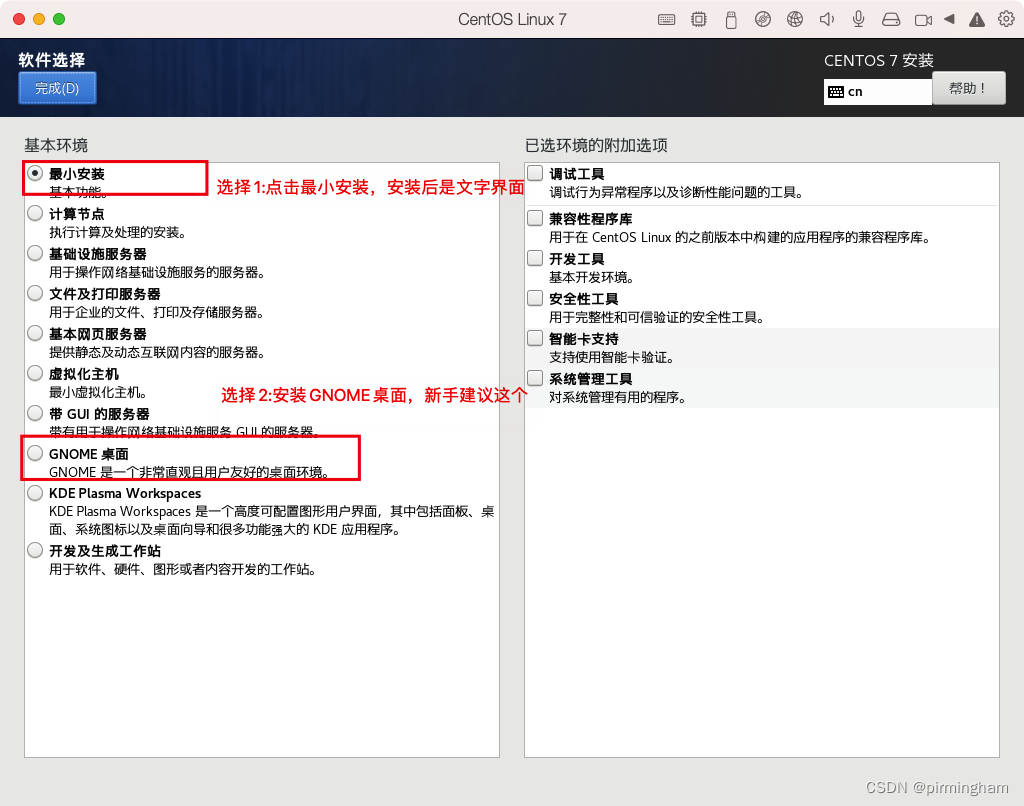Pick the 带 GUI 的服务器 radio option
Image resolution: width=1024 pixels, height=806 pixels.
pyautogui.click(x=35, y=413)
